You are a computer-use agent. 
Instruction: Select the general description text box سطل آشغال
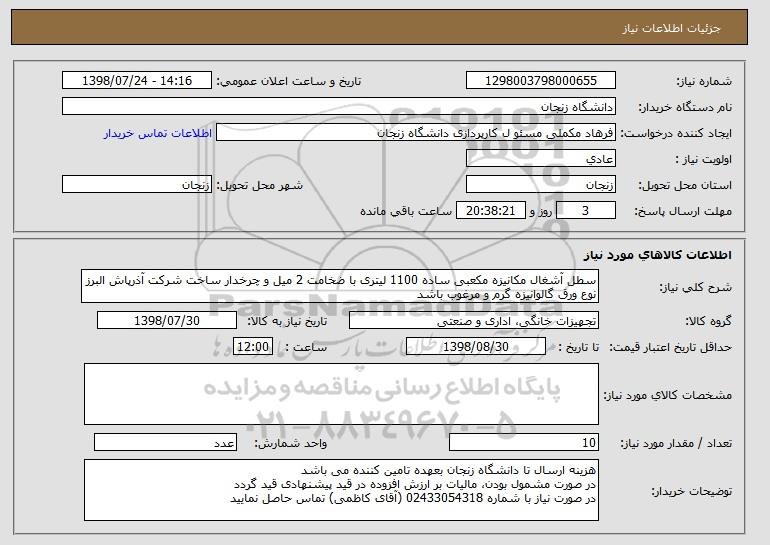(340, 286)
